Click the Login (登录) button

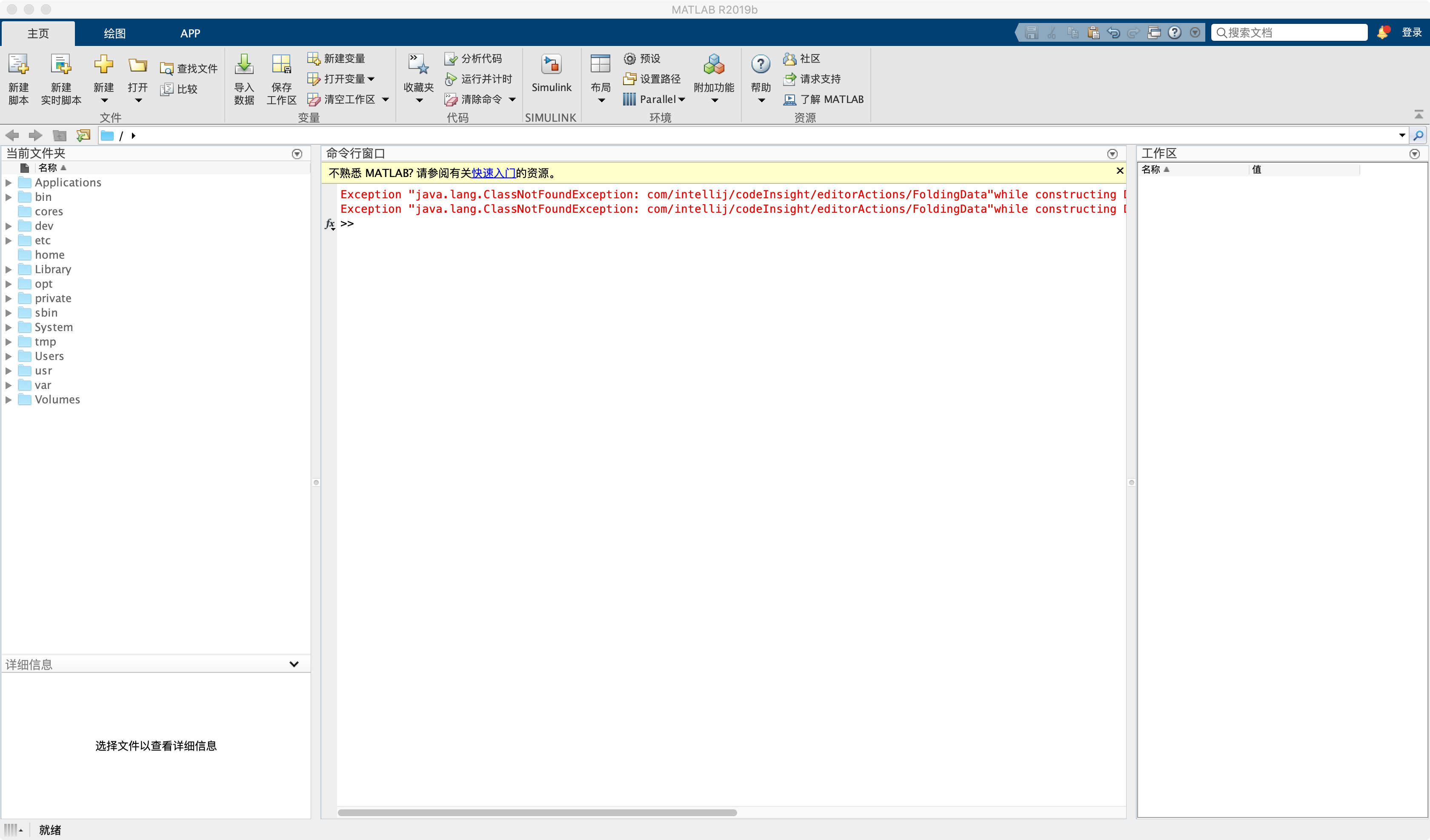1411,32
